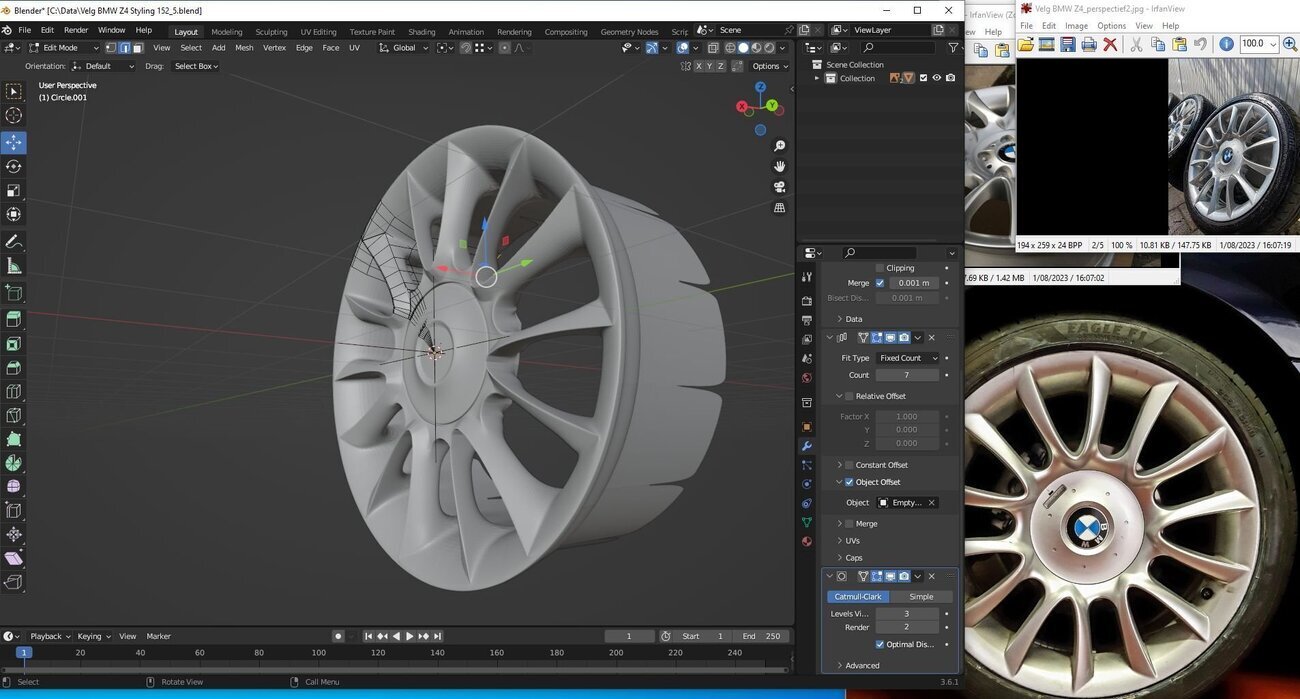Screen dimensions: 1300x699
Task: Click the Open folder icon in IrfanView
Action: (1026, 44)
